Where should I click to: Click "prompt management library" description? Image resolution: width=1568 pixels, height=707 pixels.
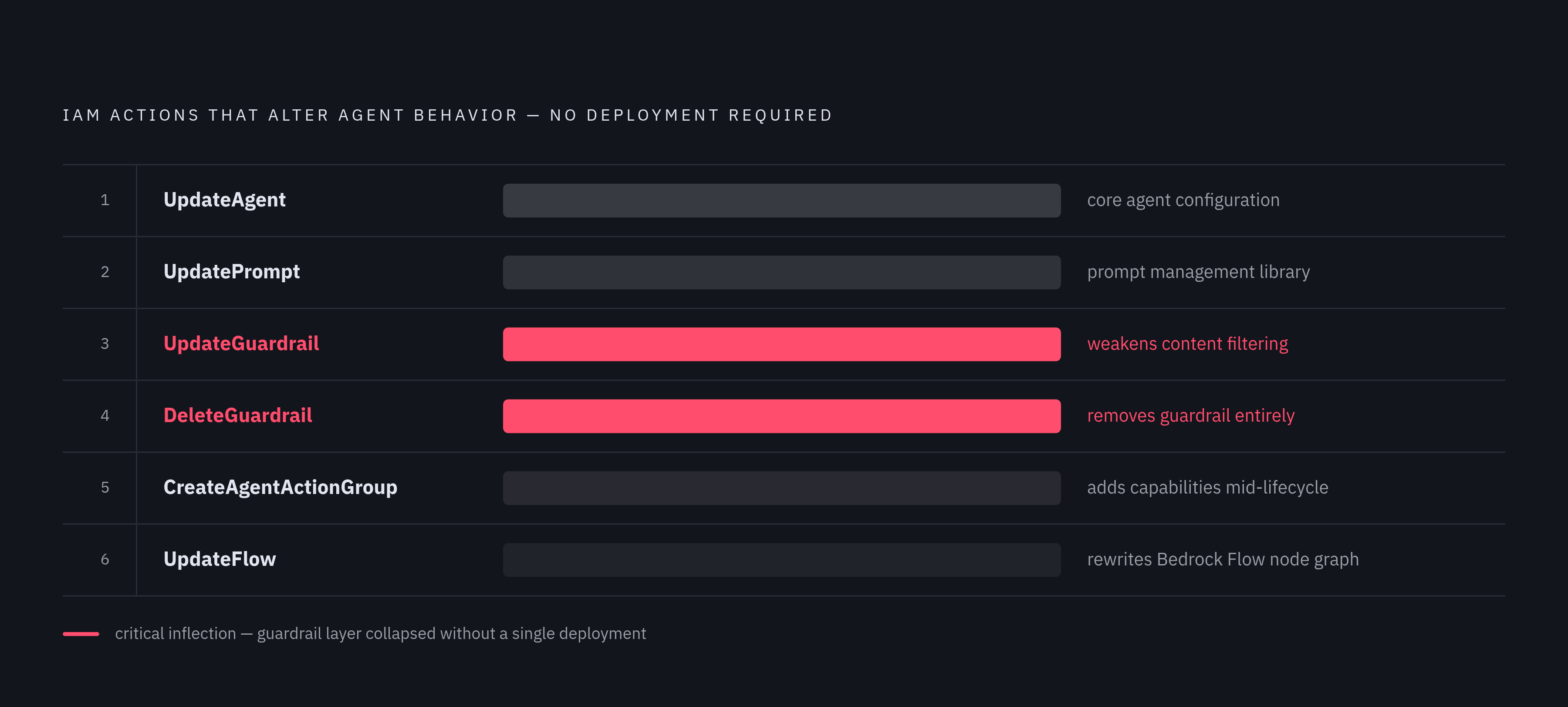coord(1199,271)
